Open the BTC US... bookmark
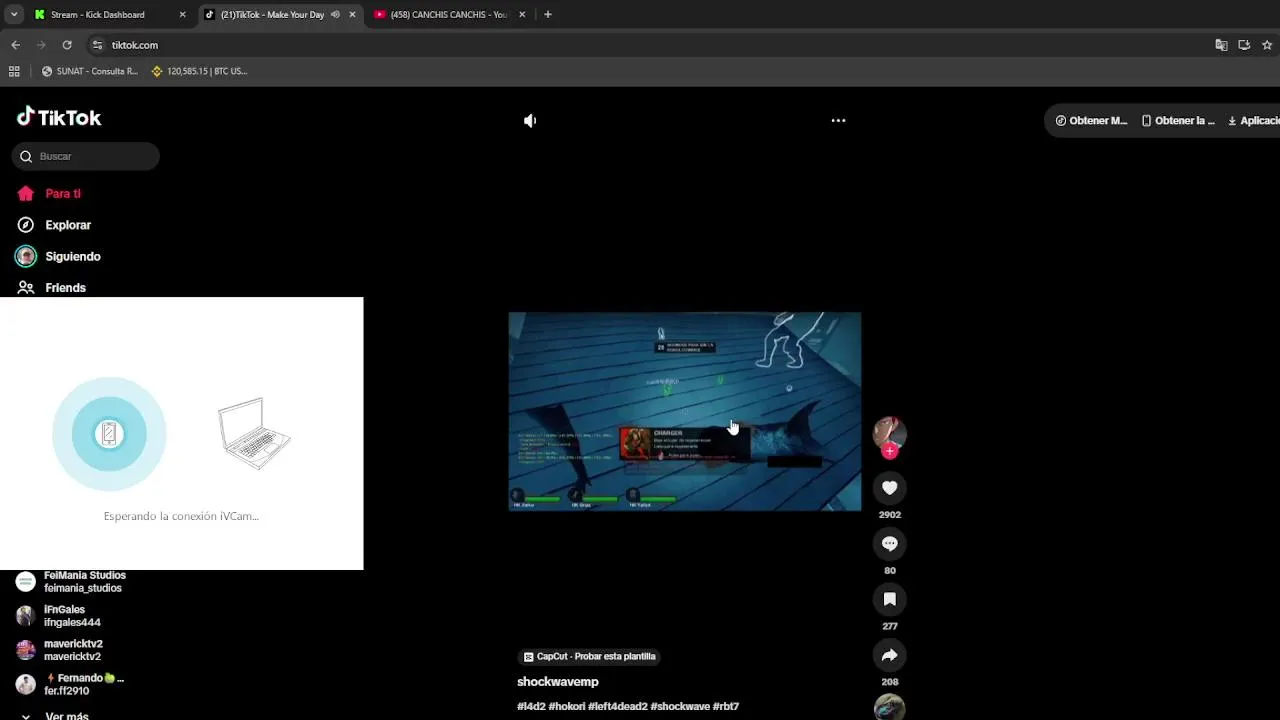 click(x=199, y=71)
